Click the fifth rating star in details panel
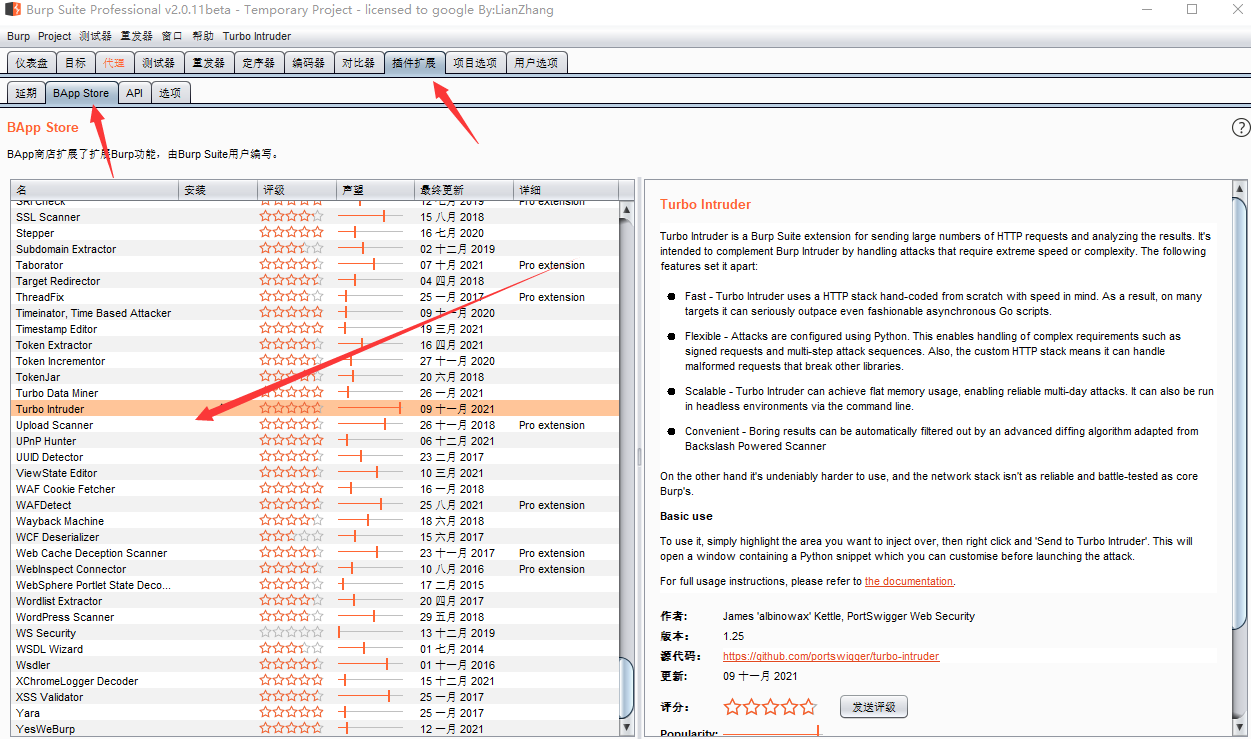 808,707
